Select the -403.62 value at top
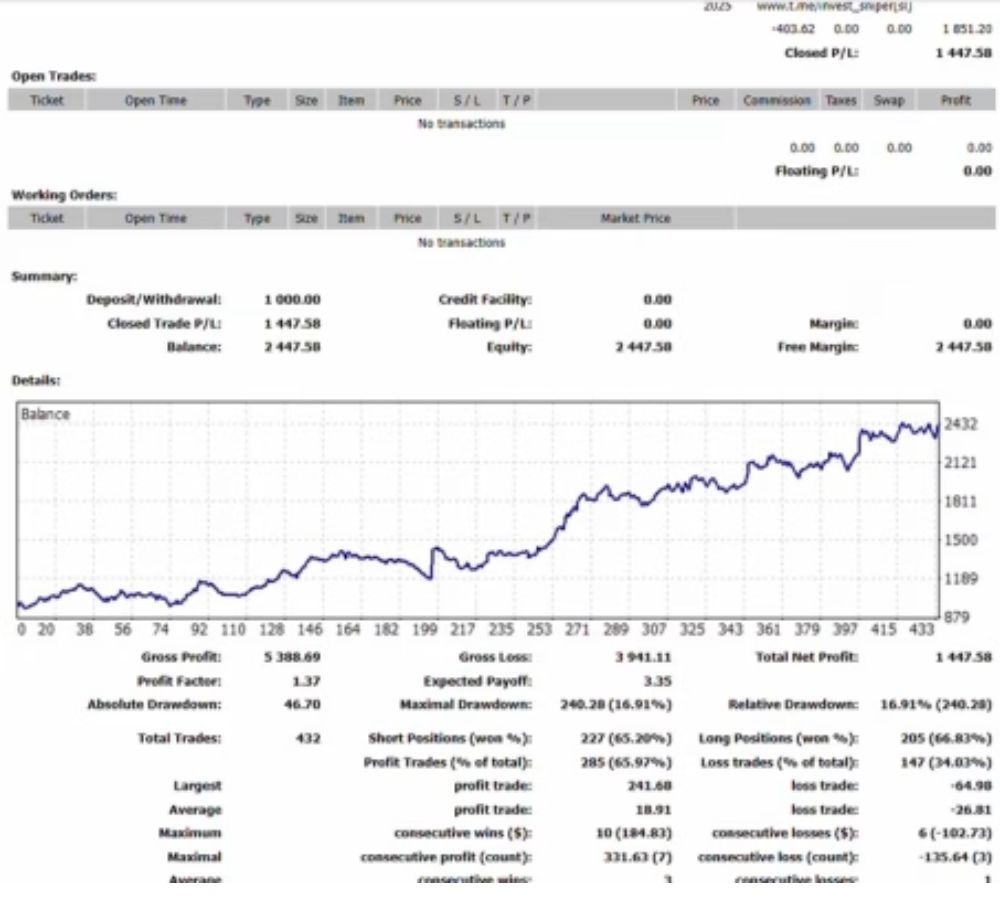This screenshot has width=1000, height=902. (x=793, y=29)
